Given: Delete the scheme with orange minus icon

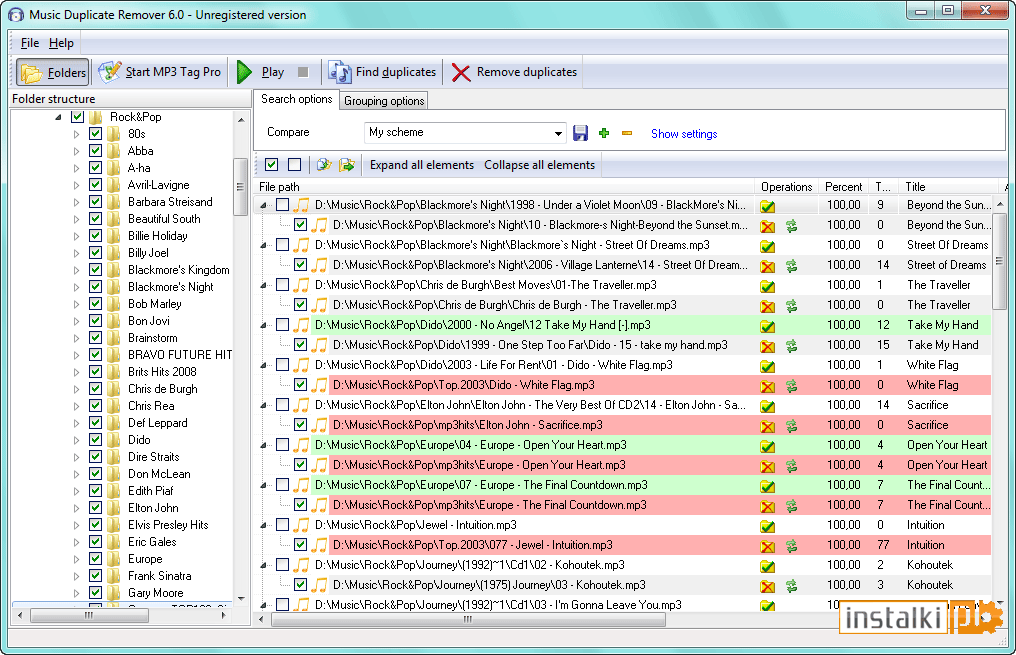Looking at the screenshot, I should (x=627, y=133).
